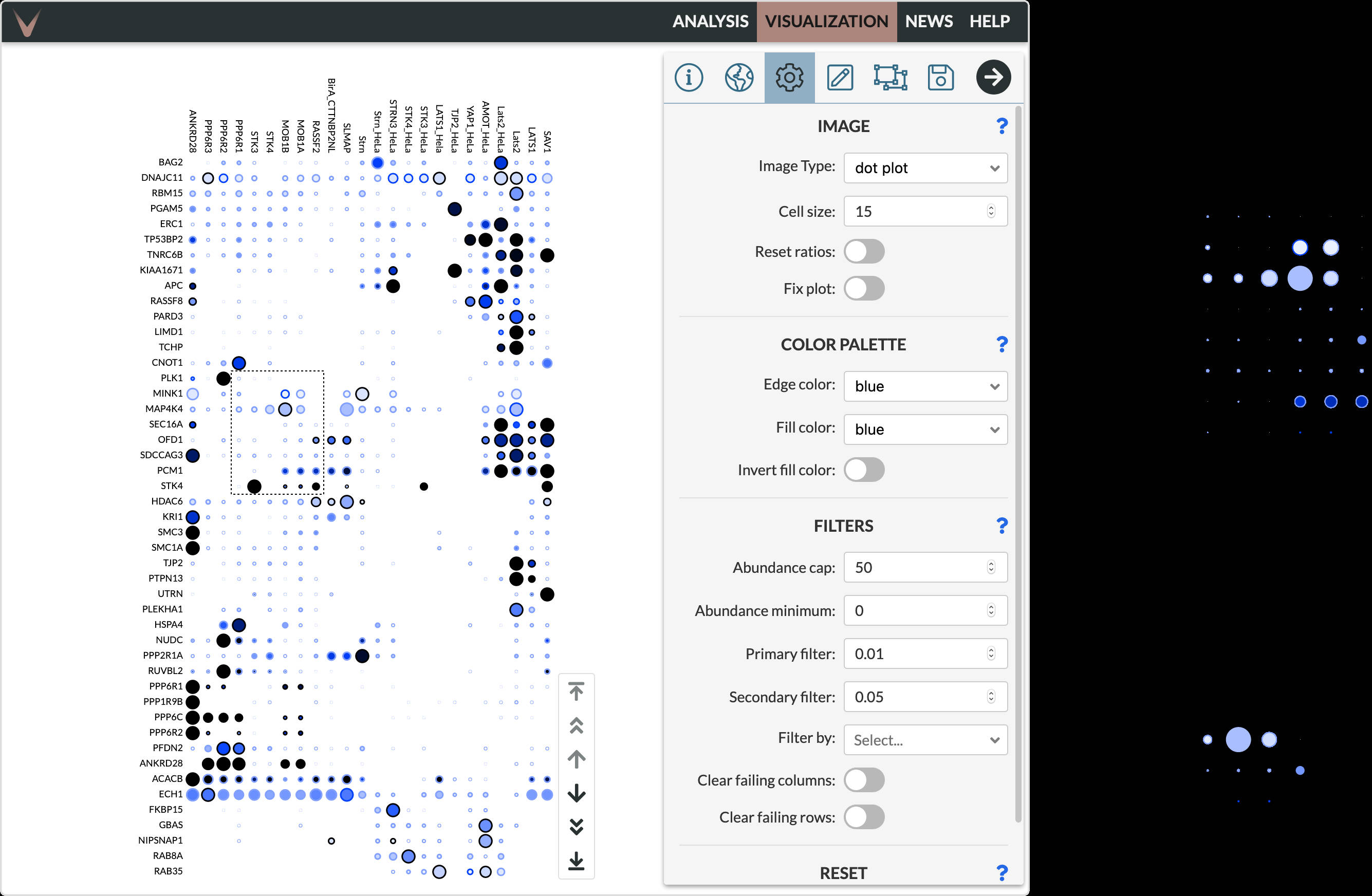The width and height of the screenshot is (1372, 896).
Task: Open the globe map panel icon
Action: (738, 77)
